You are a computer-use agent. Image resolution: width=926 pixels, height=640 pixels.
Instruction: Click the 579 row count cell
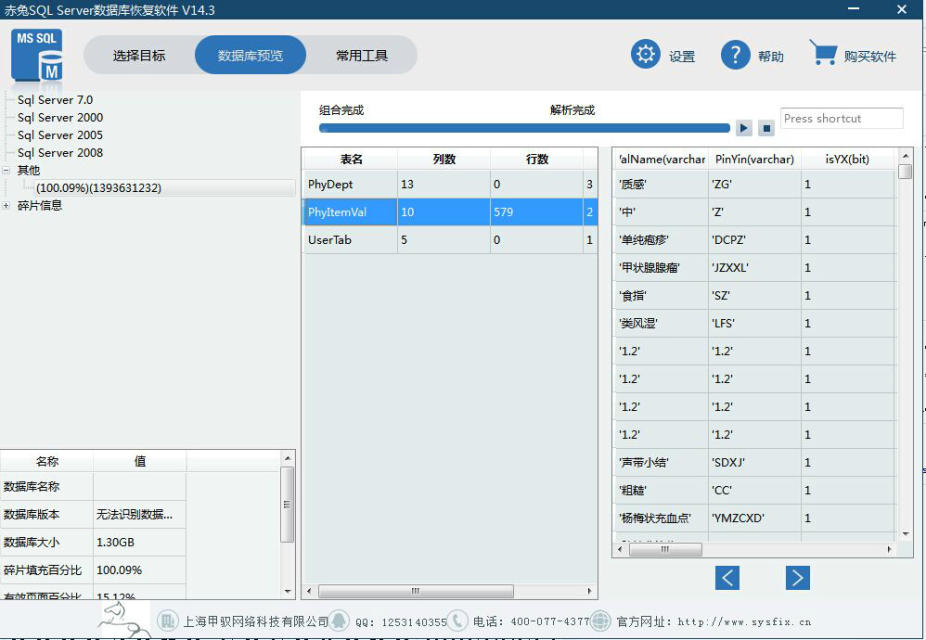pos(537,212)
